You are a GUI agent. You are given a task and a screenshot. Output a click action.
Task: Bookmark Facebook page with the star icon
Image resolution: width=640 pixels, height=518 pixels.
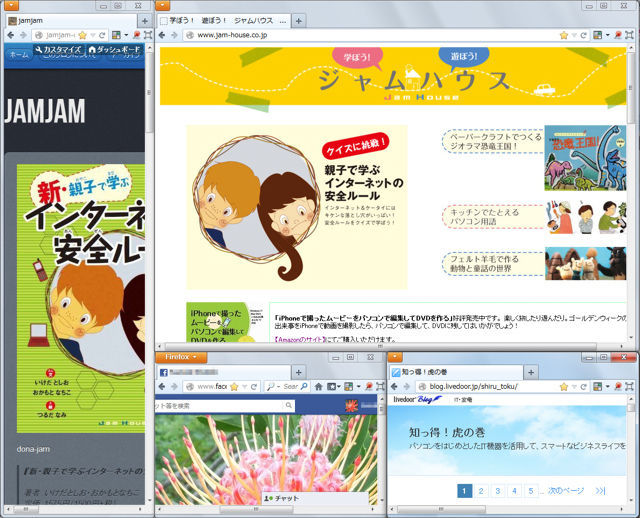[x=234, y=386]
